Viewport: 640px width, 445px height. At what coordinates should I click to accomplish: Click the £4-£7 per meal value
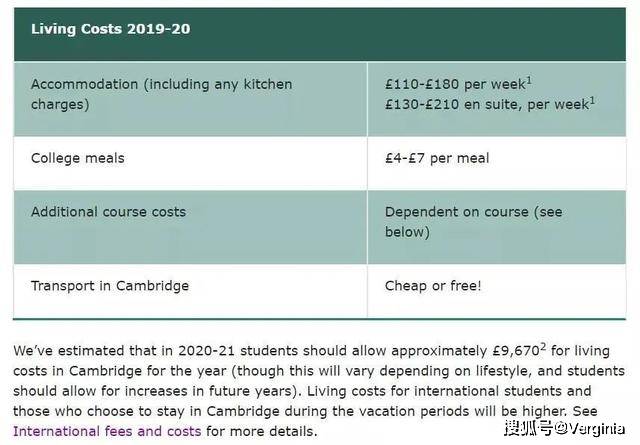click(x=437, y=158)
